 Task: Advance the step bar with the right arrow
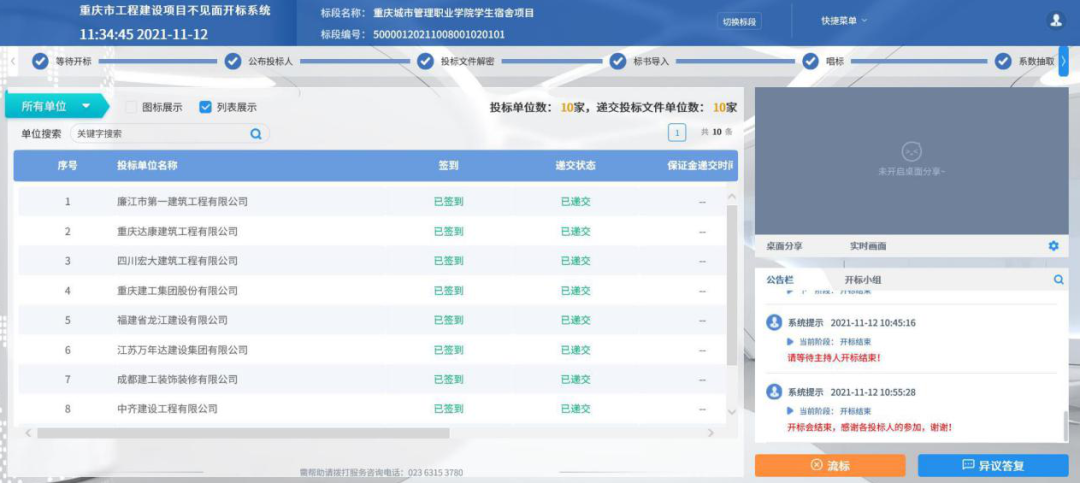[1063, 61]
